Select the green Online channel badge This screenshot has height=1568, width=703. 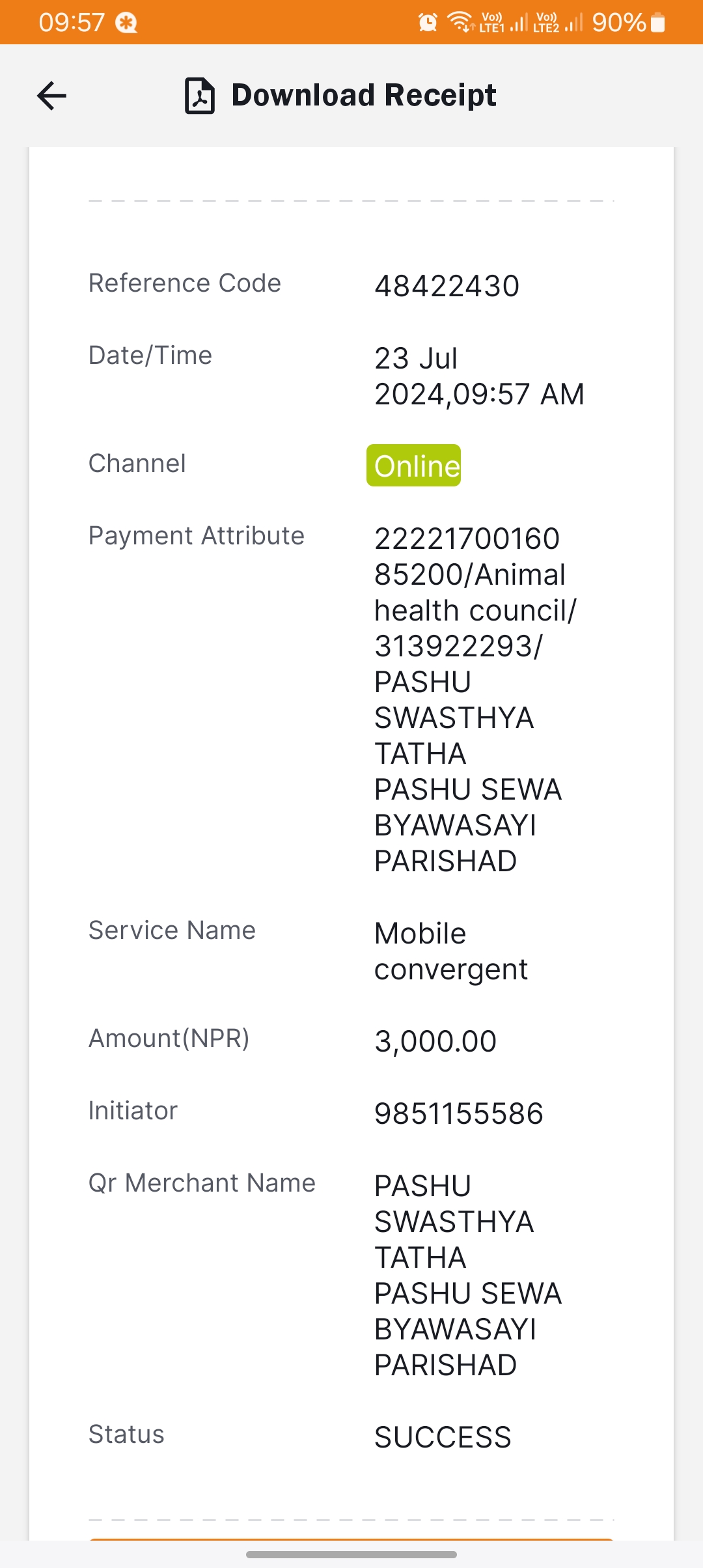point(414,466)
